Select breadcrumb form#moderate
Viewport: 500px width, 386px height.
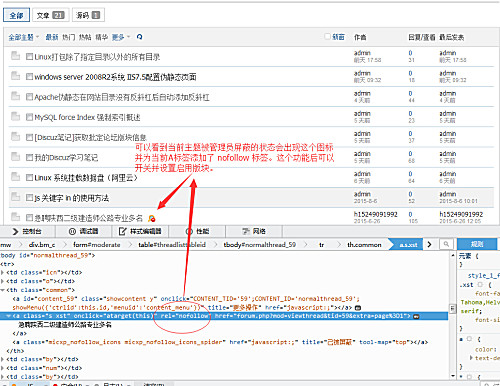97,245
